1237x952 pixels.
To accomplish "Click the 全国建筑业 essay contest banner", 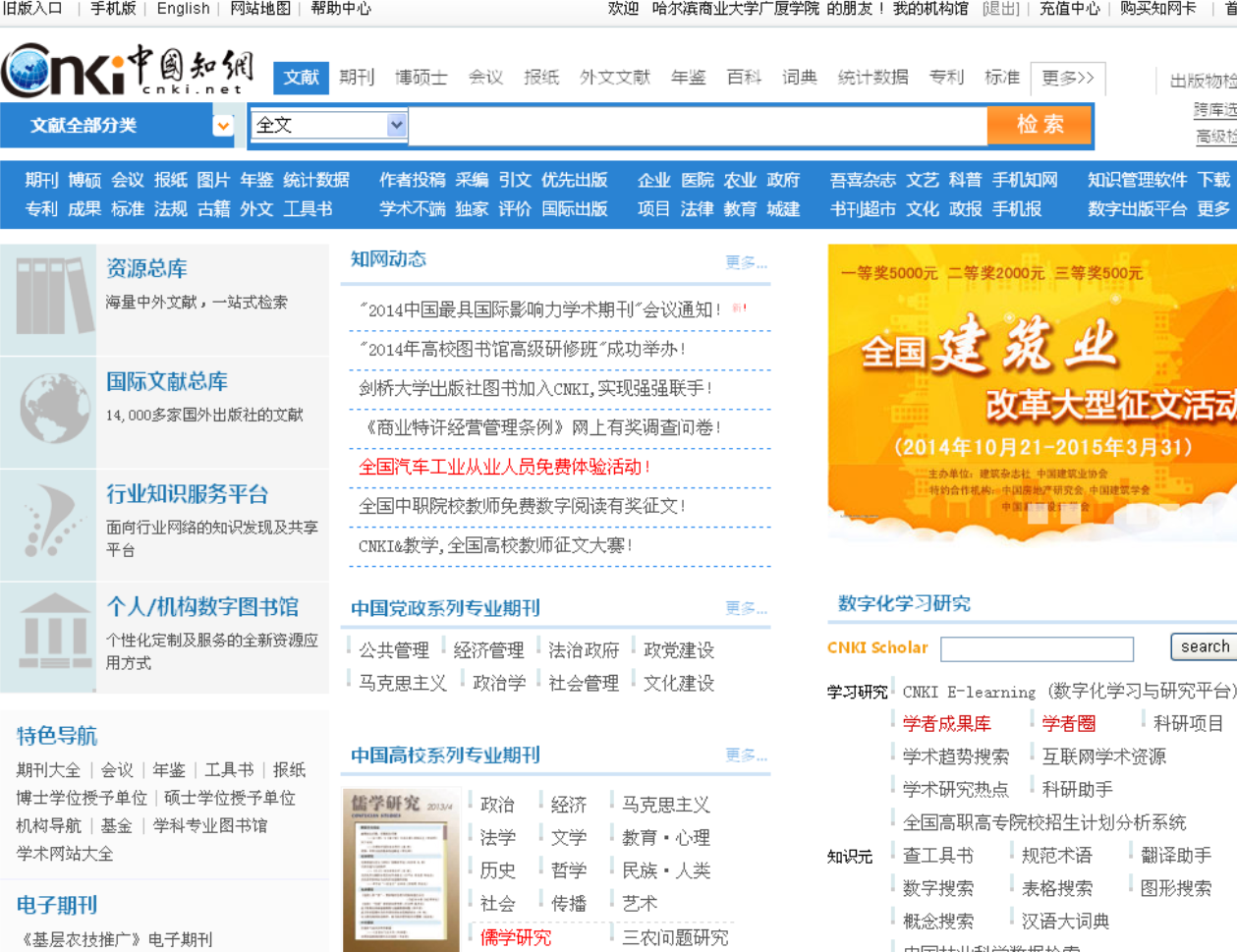I will (x=1032, y=393).
